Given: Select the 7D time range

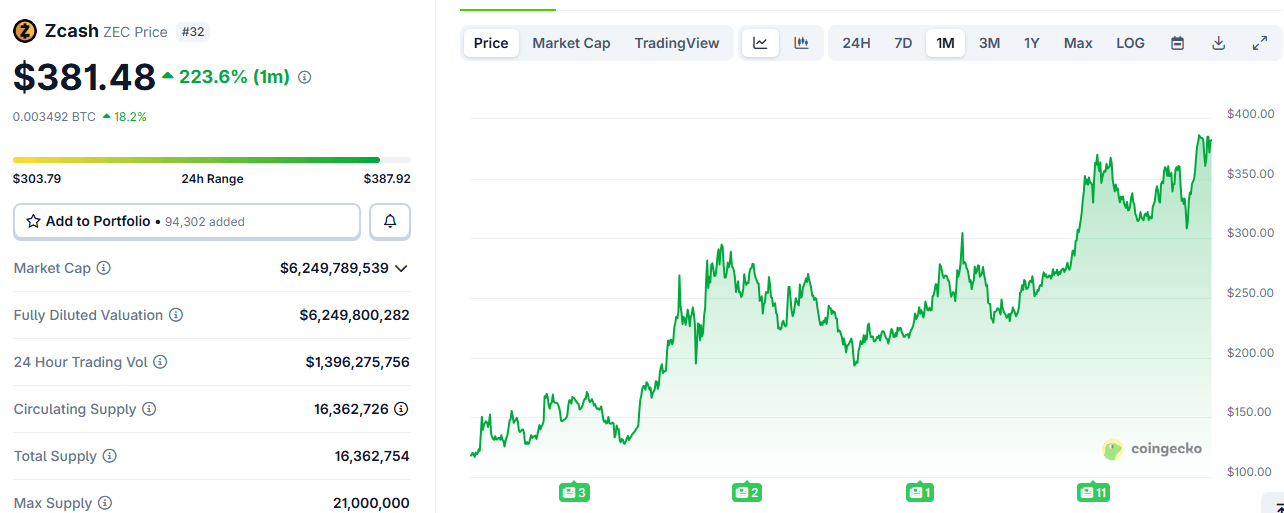Looking at the screenshot, I should click(x=903, y=43).
